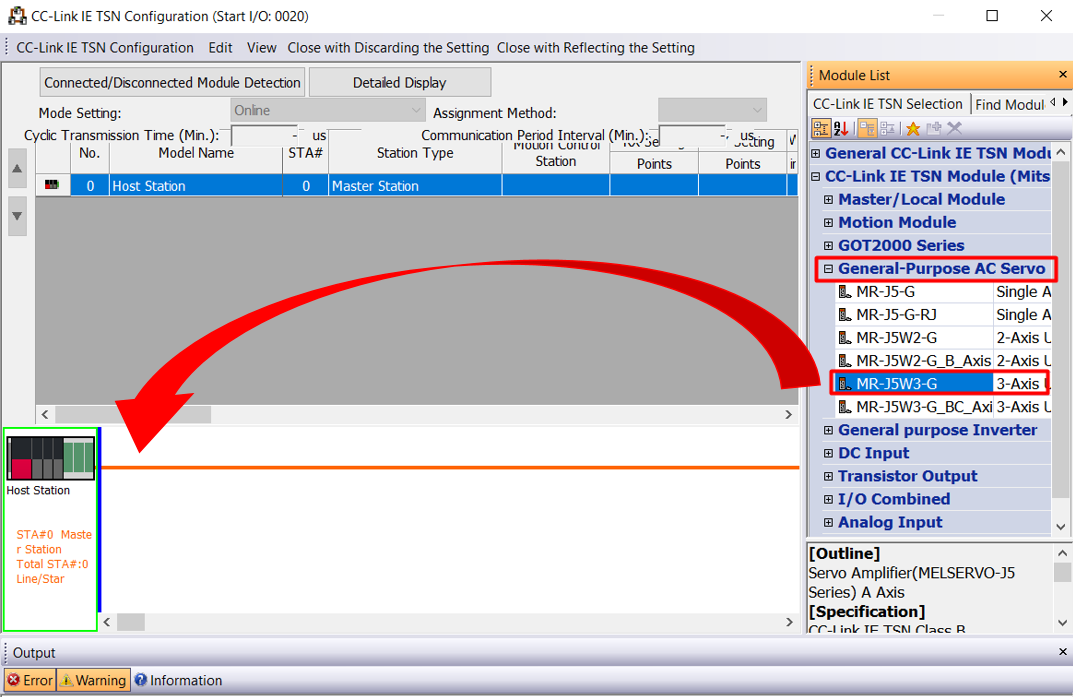Viewport: 1073px width, 697px height.
Task: Click the Cyclic Transmission Time input field
Action: pyautogui.click(x=264, y=135)
